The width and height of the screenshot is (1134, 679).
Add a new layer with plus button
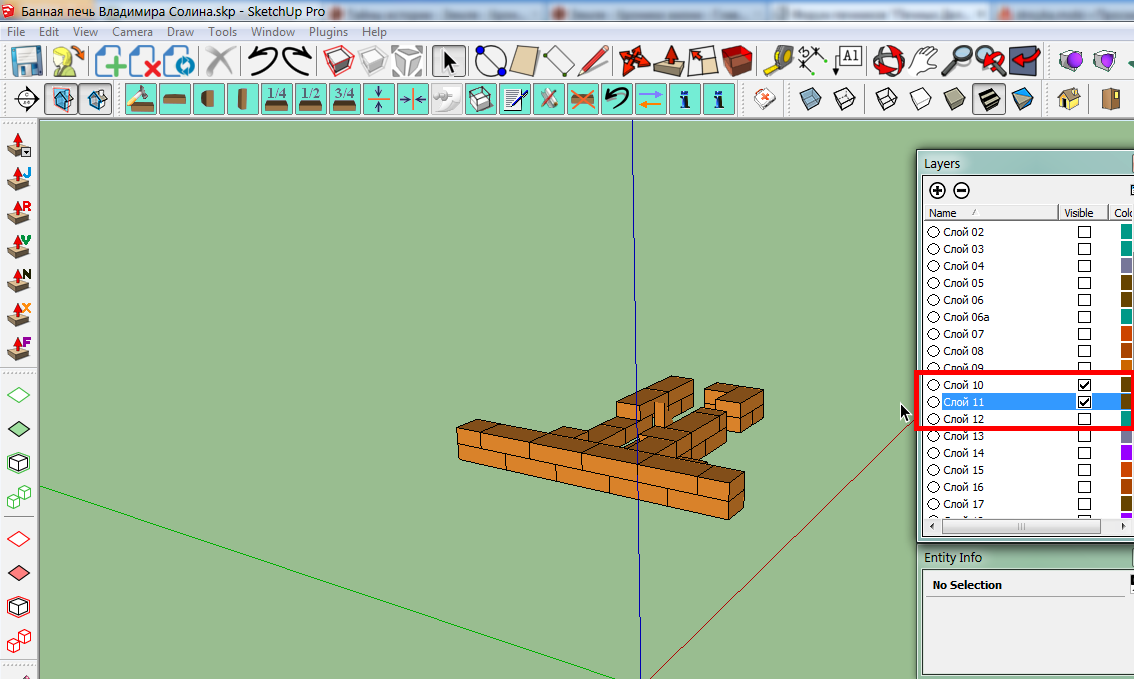tap(937, 190)
